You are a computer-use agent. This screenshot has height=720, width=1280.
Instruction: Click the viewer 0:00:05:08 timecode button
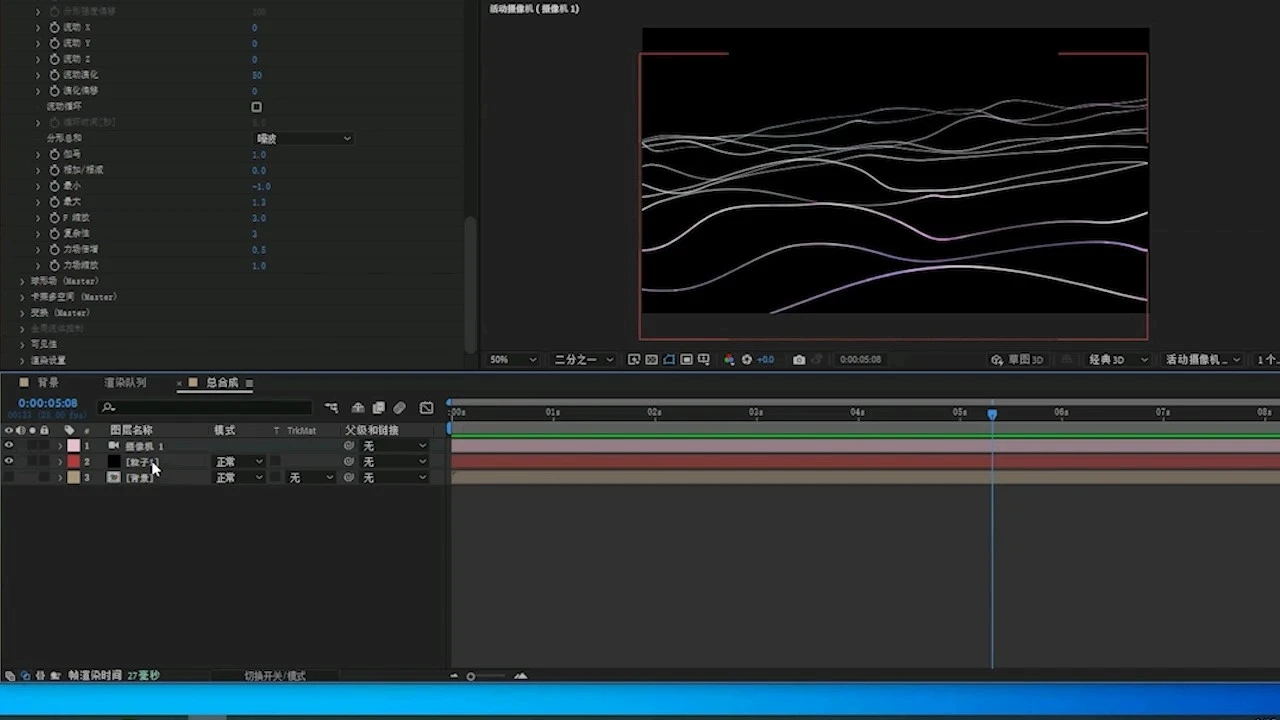[x=860, y=360]
